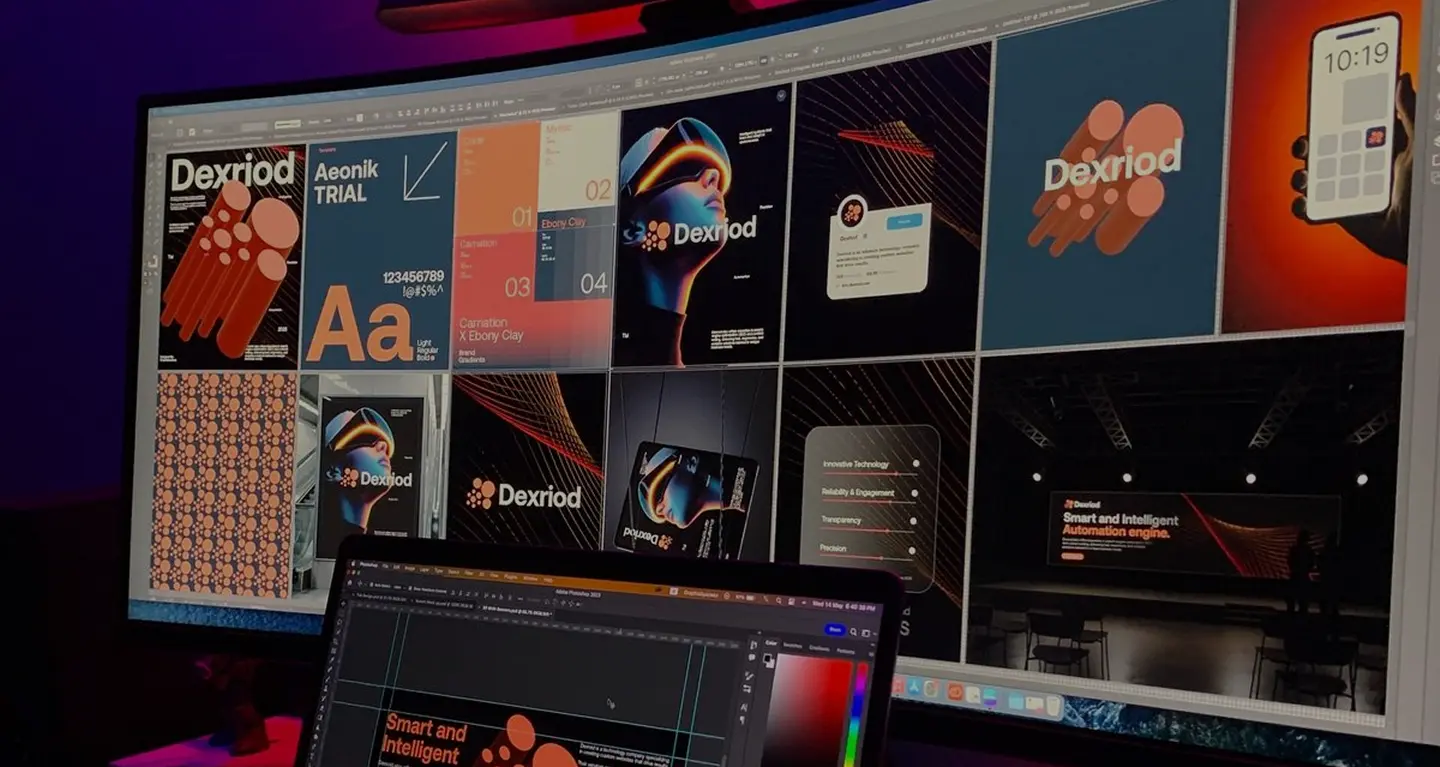Click the foreground color swatch in Color panel

768,660
